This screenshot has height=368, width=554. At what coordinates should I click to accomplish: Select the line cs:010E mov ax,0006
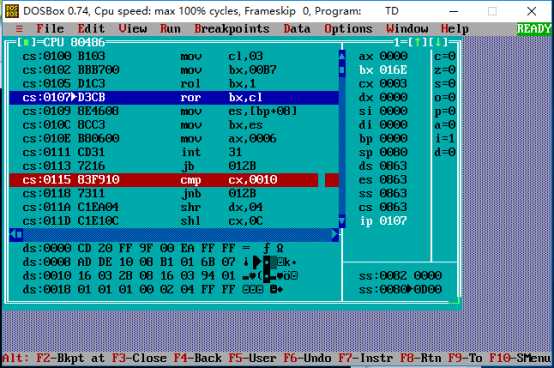(174, 138)
